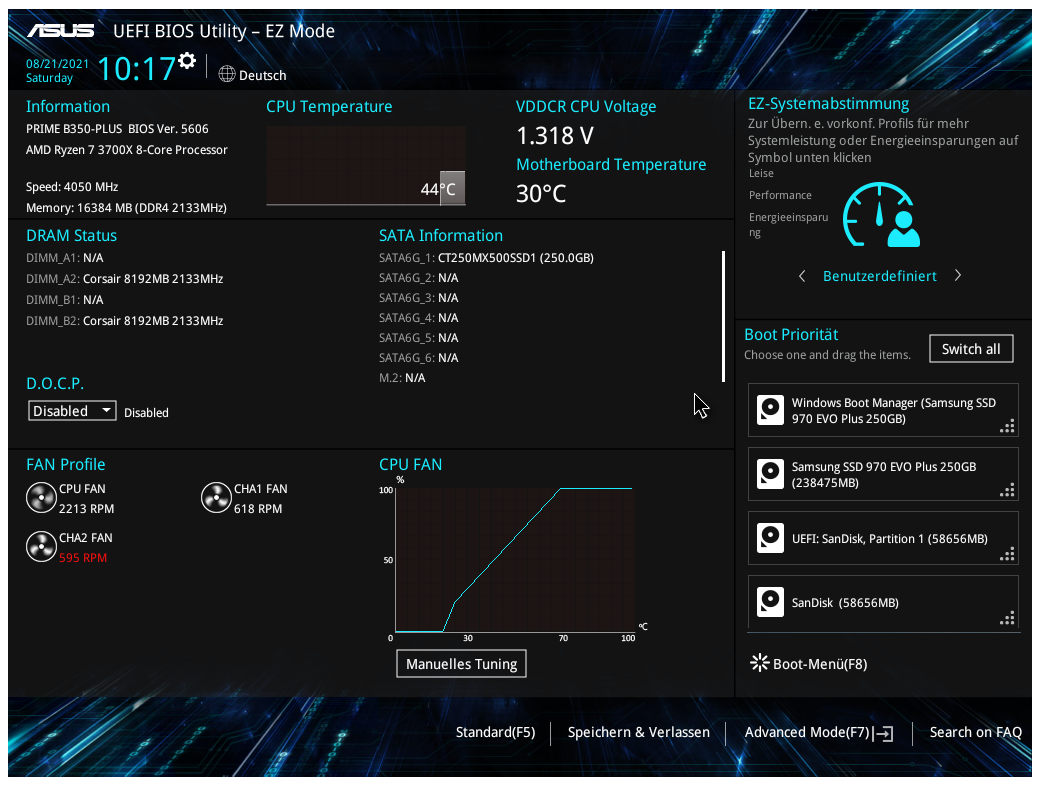Screen dimensions: 1053x790
Task: Grab the drag handle on UEFI SanDisk entry
Action: [x=1007, y=554]
